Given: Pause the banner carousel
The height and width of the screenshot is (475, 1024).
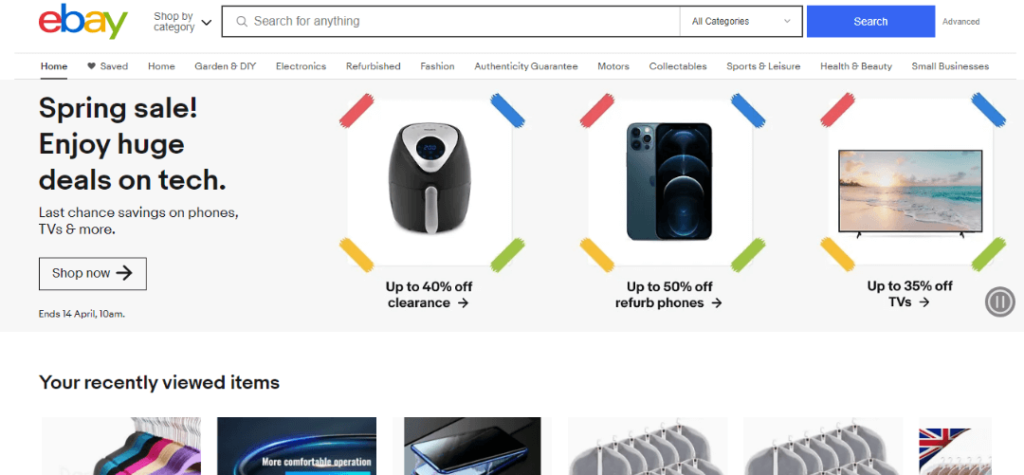Looking at the screenshot, I should click(x=1000, y=302).
